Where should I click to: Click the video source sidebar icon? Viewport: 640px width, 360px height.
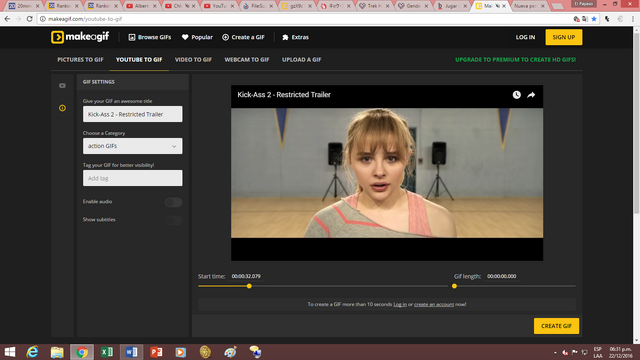[x=62, y=86]
